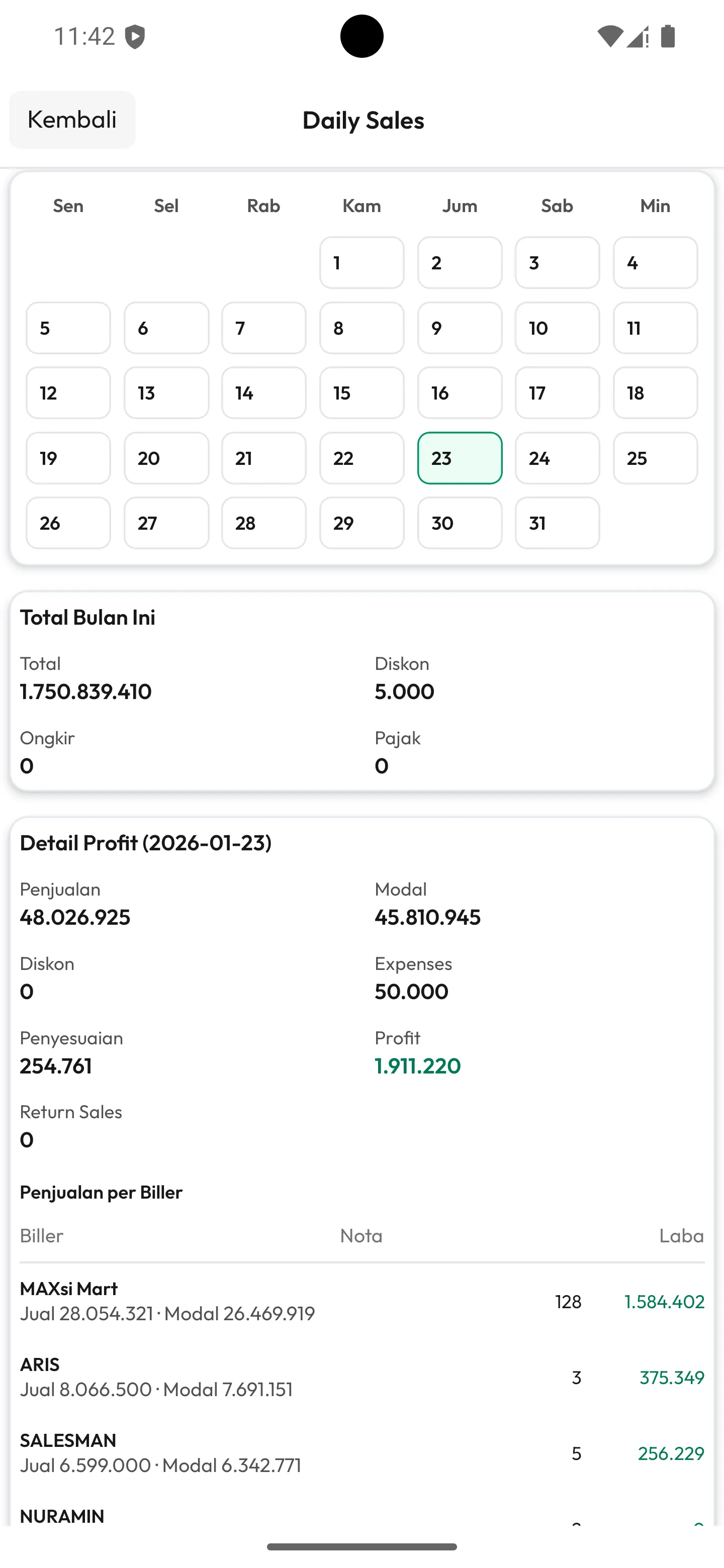Tap the green Profit value 1.911.220
This screenshot has width=724, height=1568.
418,1065
